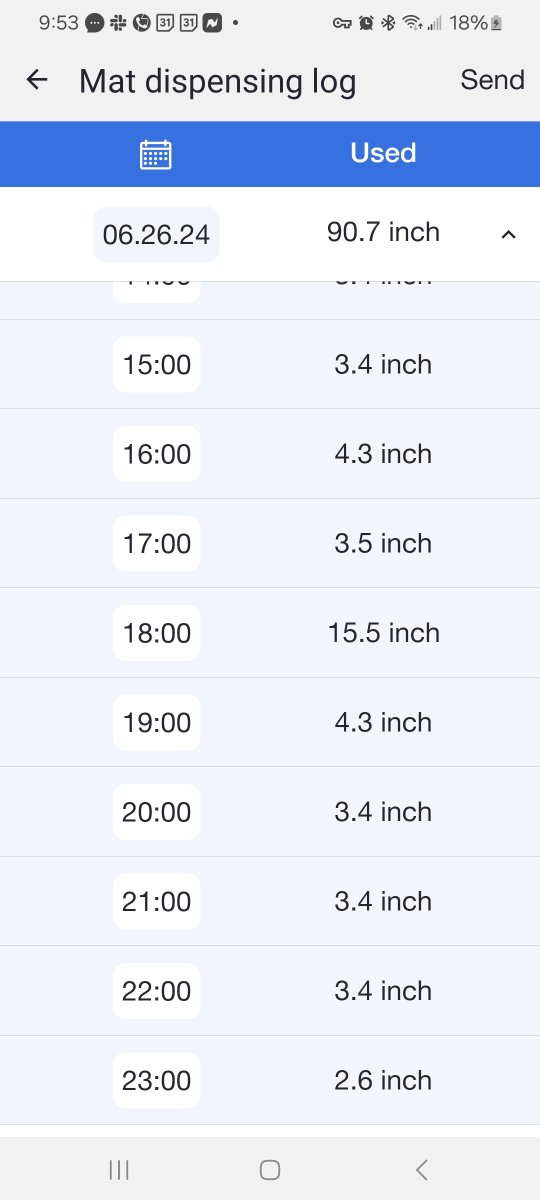Select the 20:00 time chip
Screen dimensions: 540x1200
pos(157,812)
